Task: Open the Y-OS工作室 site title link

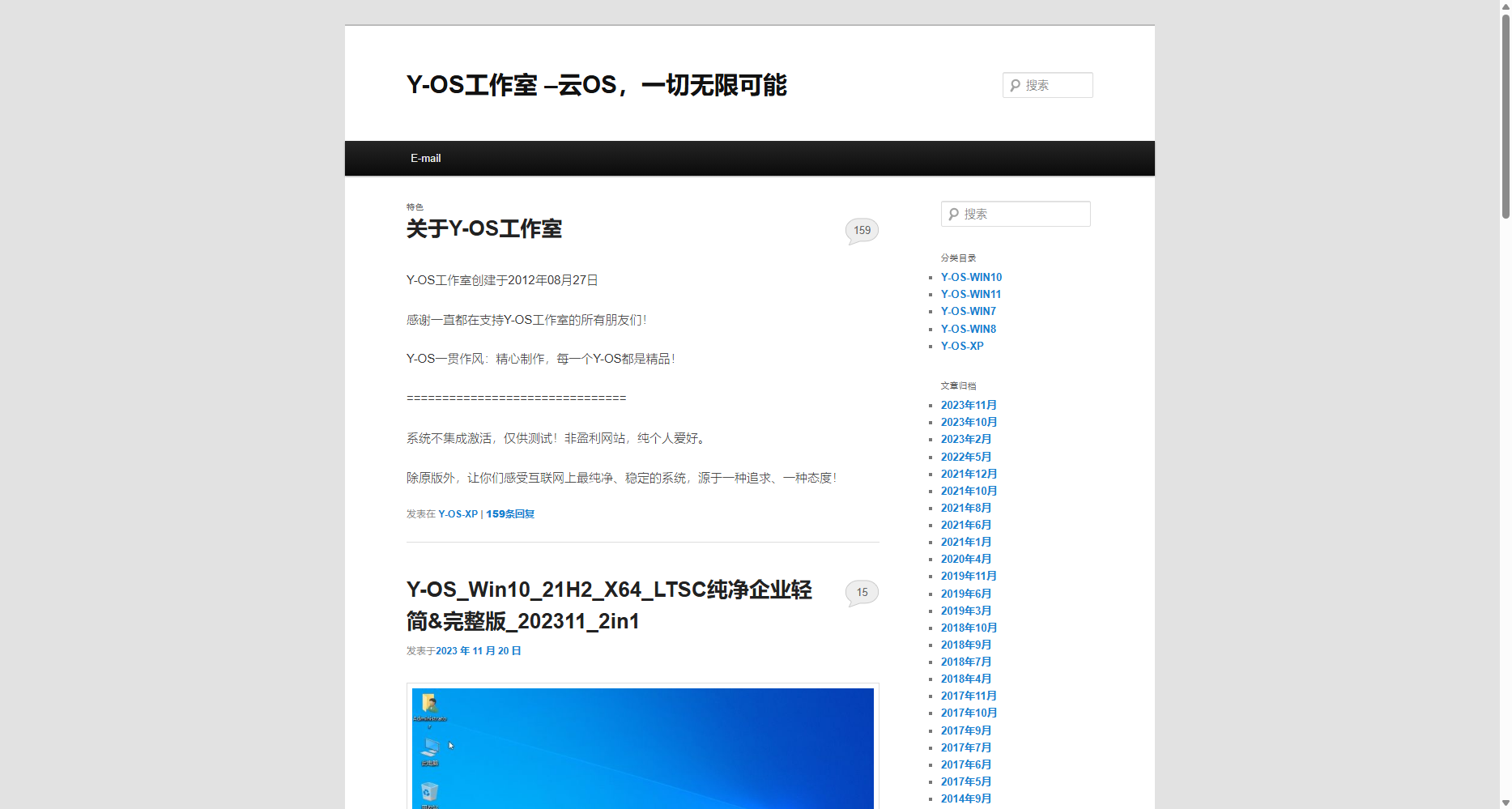Action: (x=596, y=85)
